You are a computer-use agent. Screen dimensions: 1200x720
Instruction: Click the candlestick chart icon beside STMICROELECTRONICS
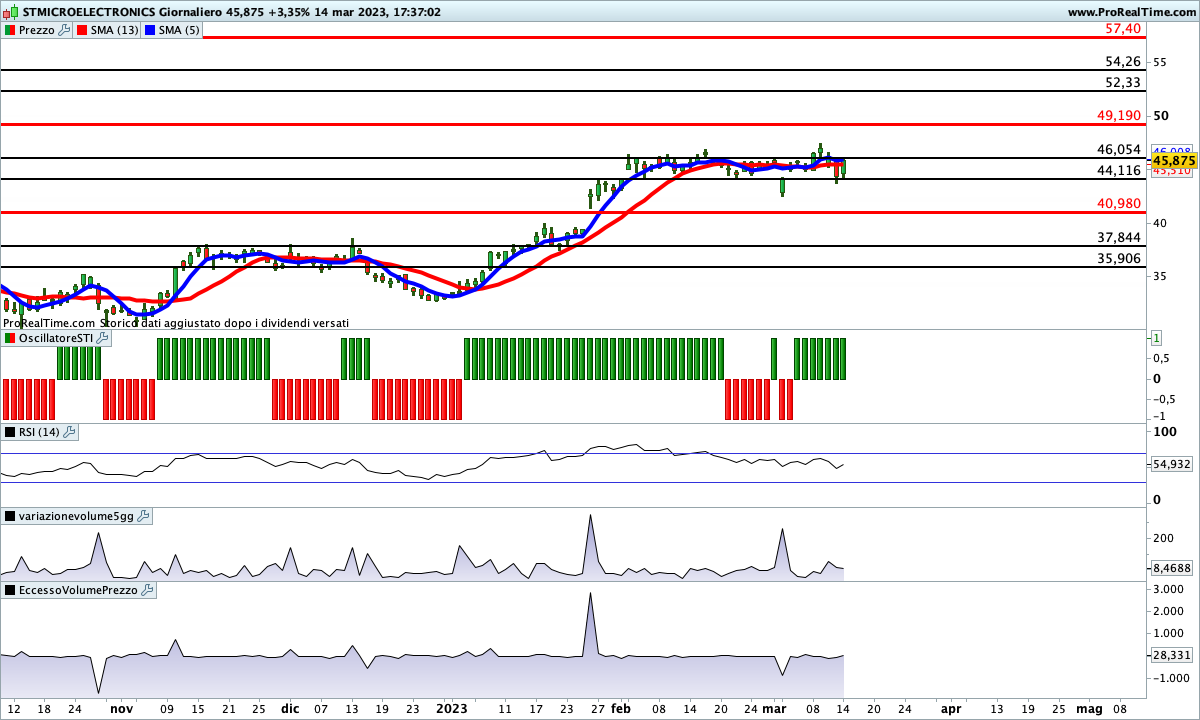click(10, 12)
